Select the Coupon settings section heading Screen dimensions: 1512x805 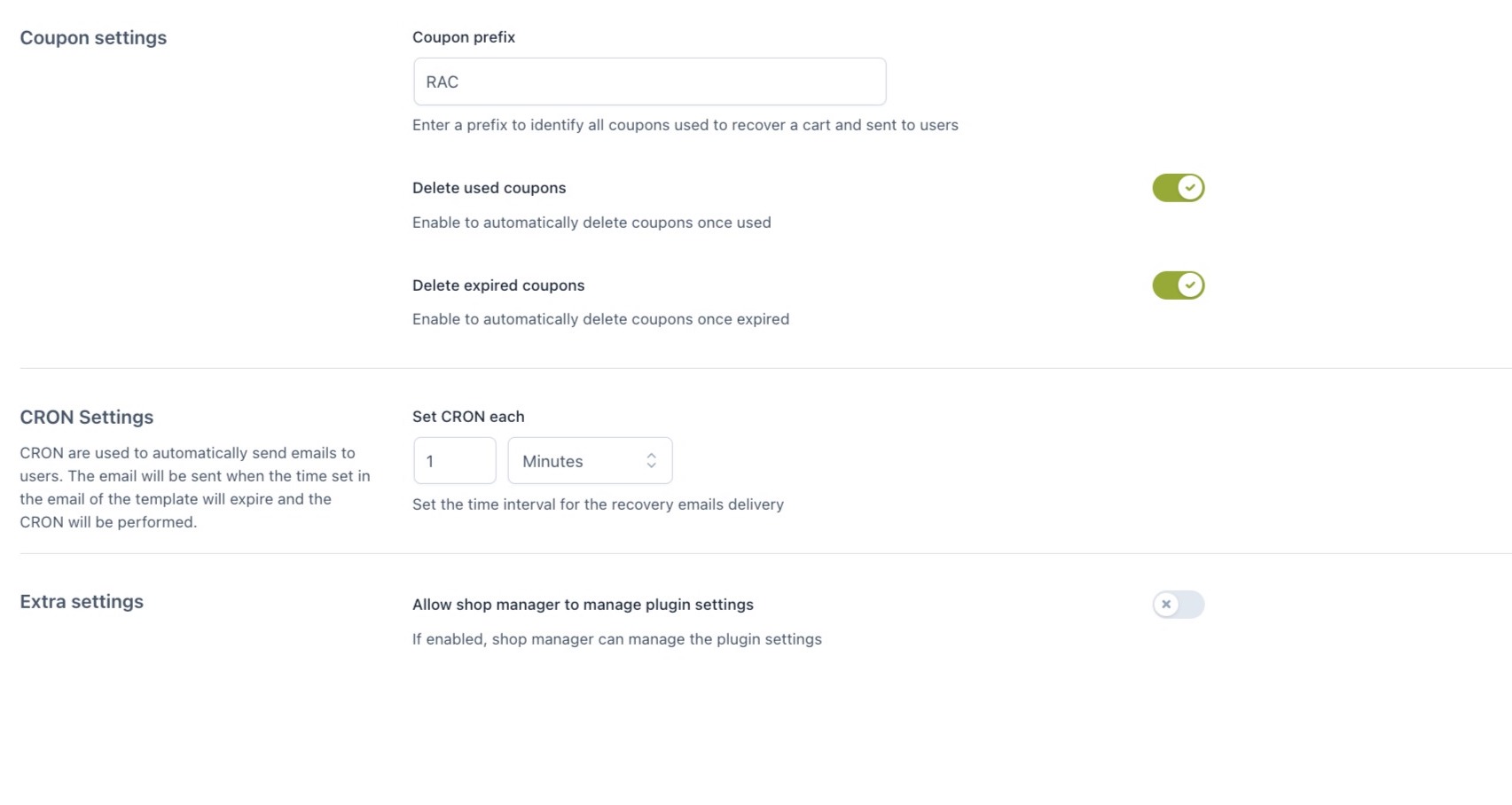(x=93, y=38)
